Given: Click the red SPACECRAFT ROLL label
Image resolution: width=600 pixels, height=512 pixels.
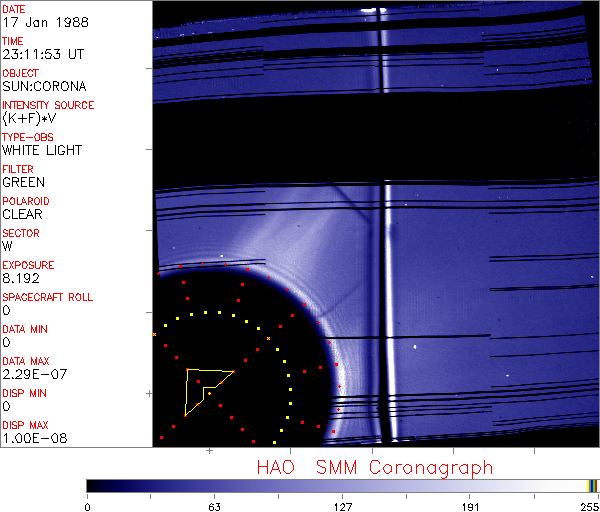Looking at the screenshot, I should [x=48, y=297].
